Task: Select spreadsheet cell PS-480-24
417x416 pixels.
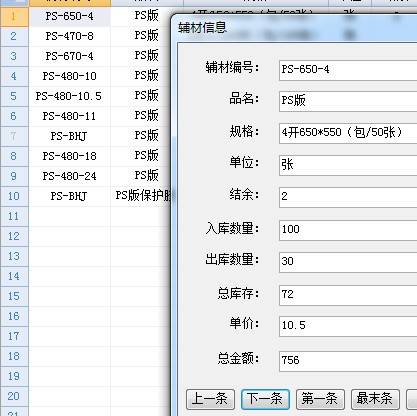Action: [70, 176]
